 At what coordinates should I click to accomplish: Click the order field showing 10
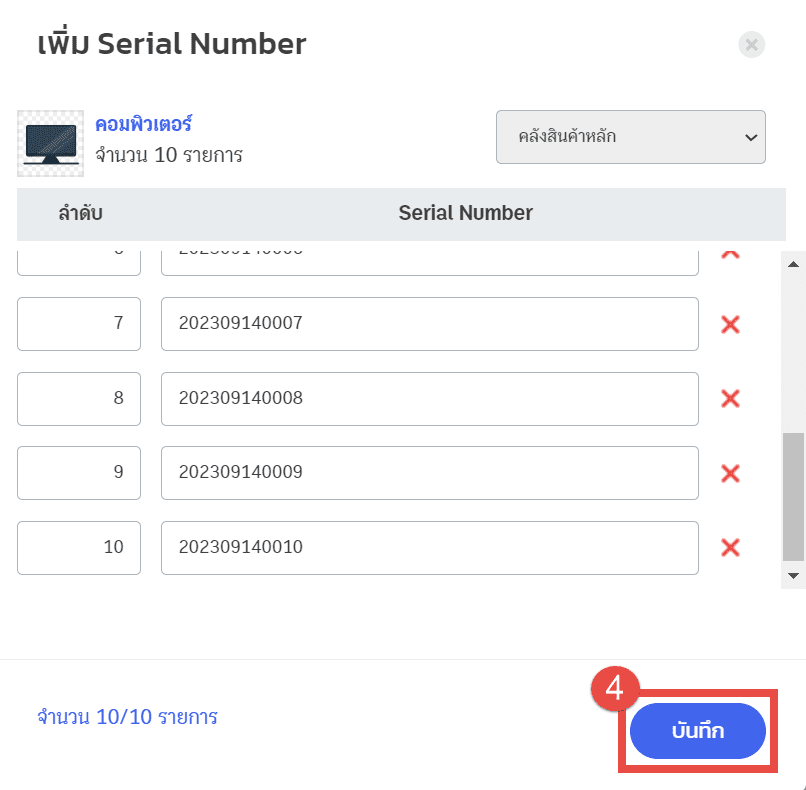(79, 548)
